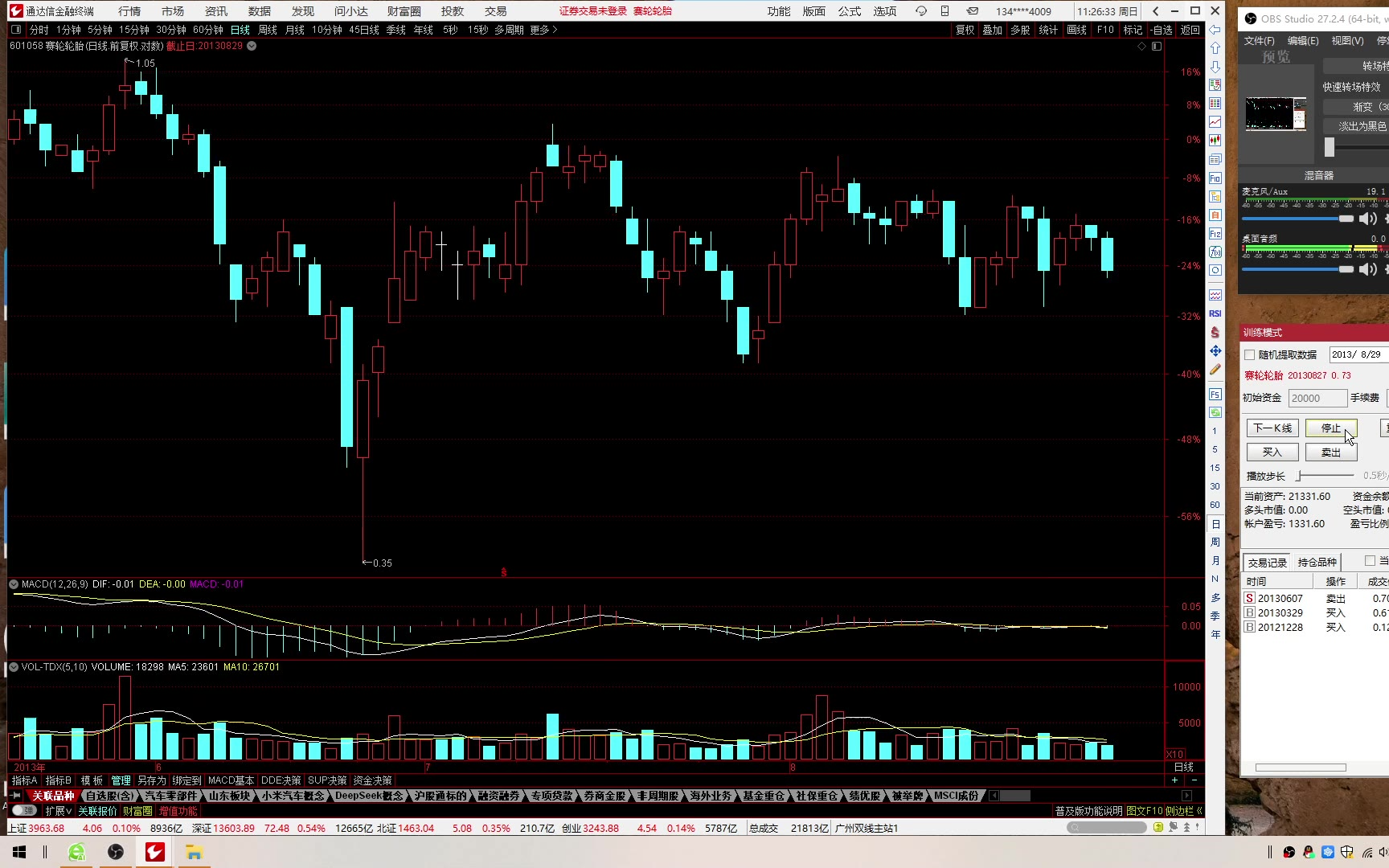This screenshot has width=1389, height=868.
Task: Adjust the 播放步长 slider
Action: pyautogui.click(x=1325, y=476)
